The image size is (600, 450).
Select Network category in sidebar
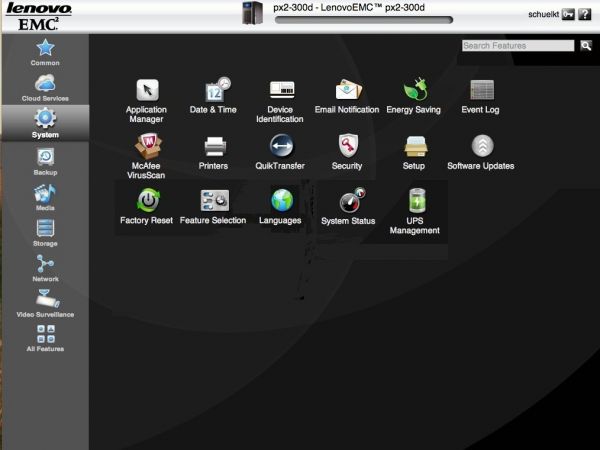[45, 268]
